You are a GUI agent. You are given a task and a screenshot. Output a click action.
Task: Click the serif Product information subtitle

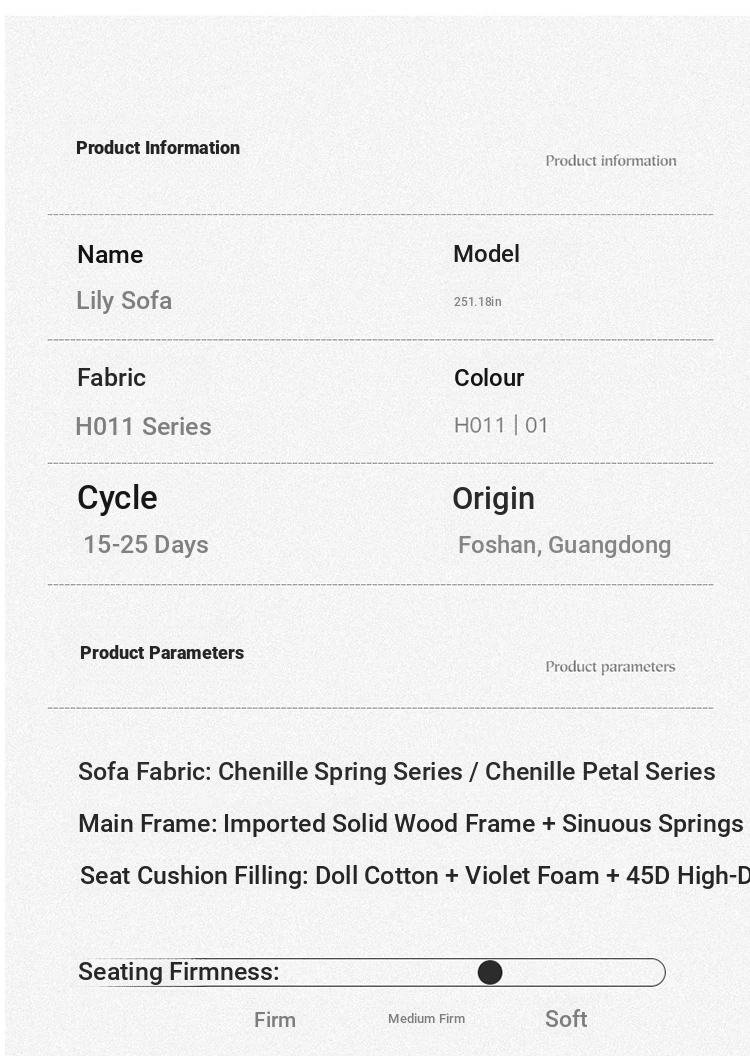(611, 161)
